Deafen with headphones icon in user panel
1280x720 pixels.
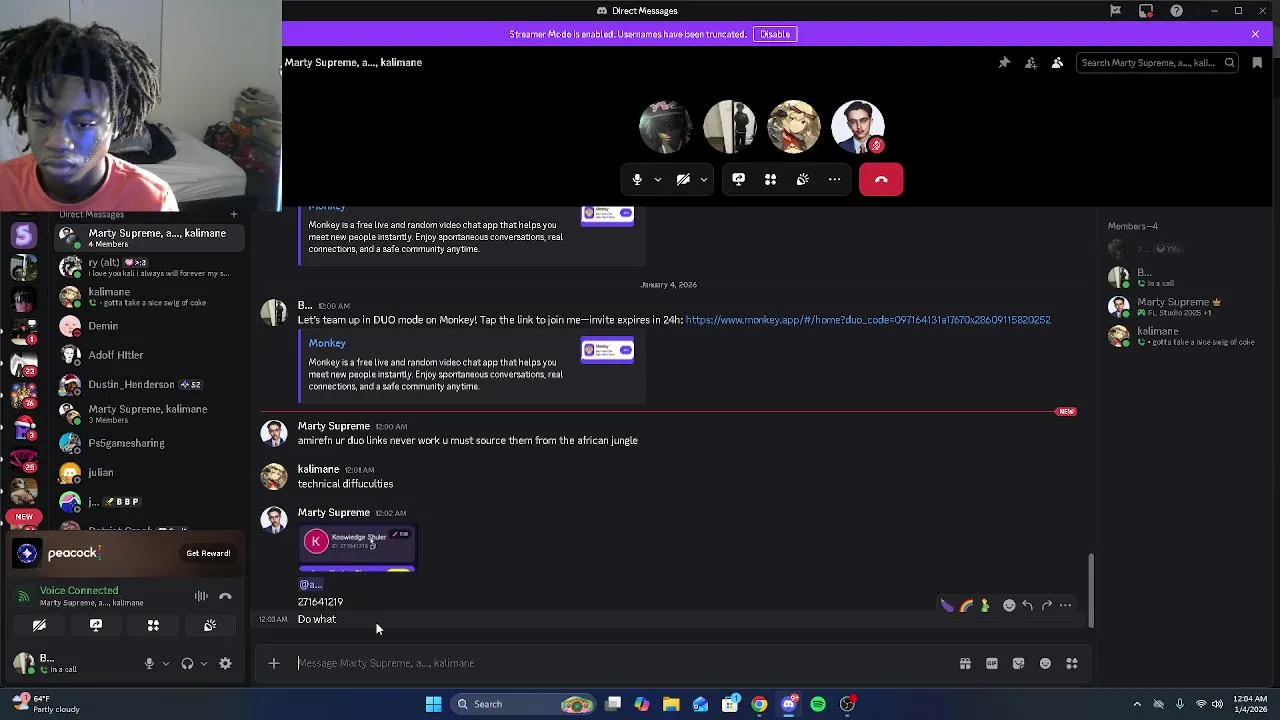click(187, 663)
